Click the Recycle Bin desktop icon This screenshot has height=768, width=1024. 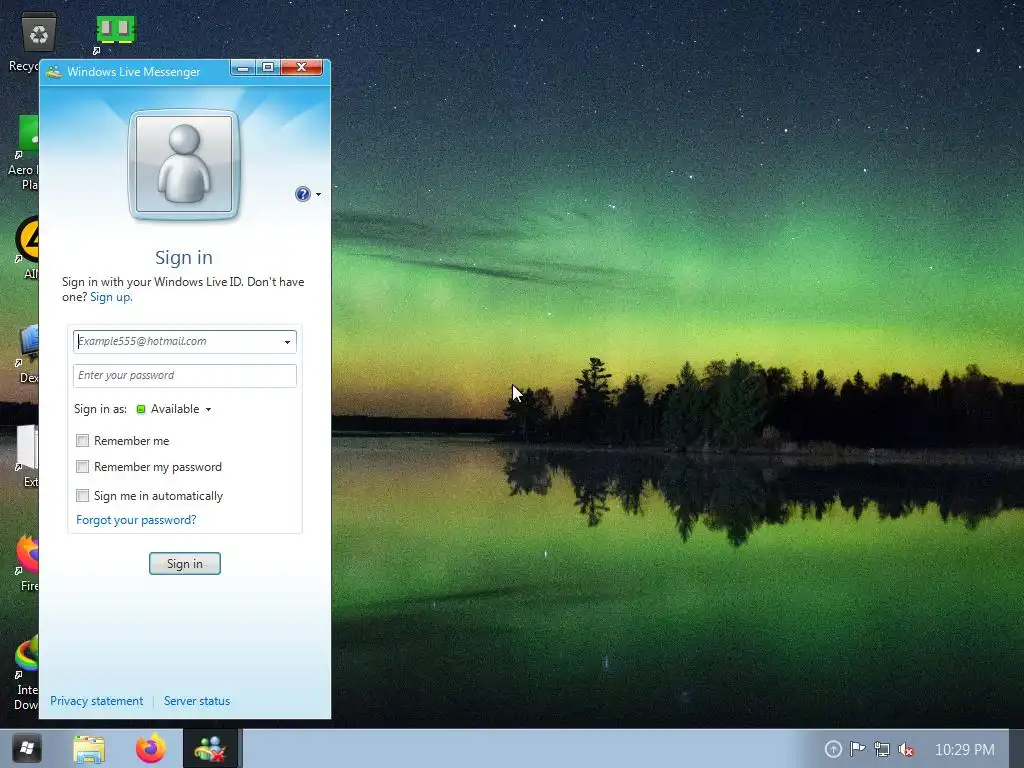(x=39, y=33)
